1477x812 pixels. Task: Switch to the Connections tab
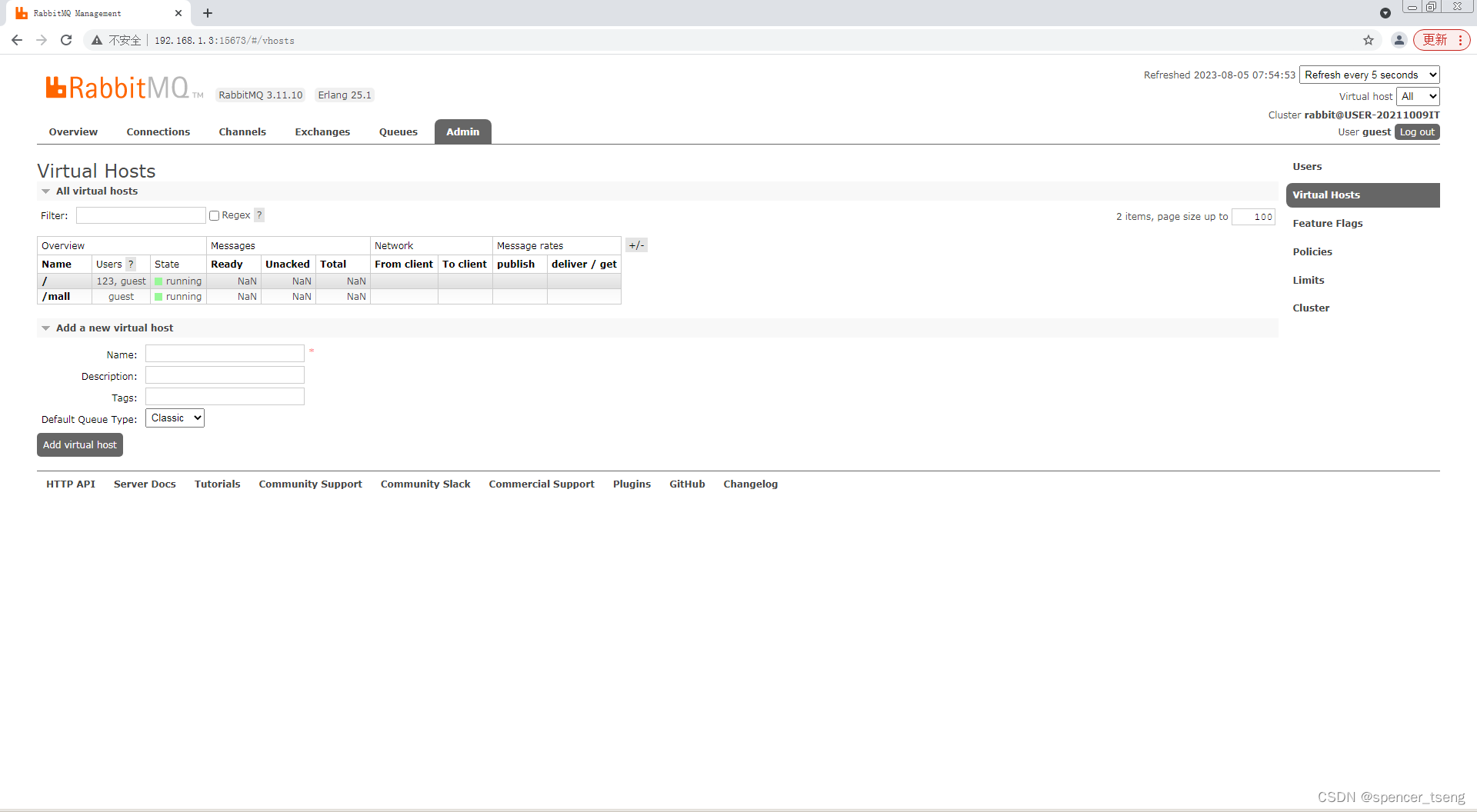pos(158,131)
